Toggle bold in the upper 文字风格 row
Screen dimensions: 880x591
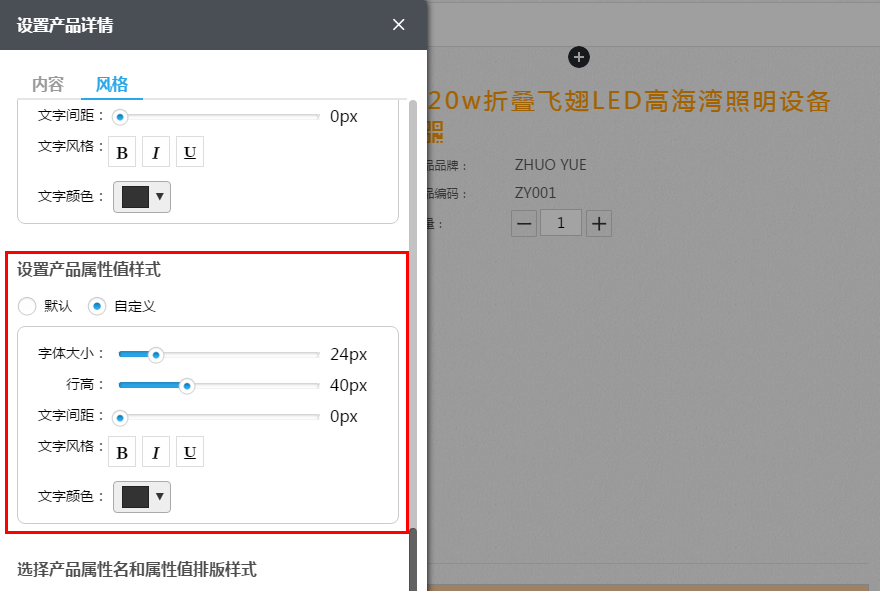point(122,151)
